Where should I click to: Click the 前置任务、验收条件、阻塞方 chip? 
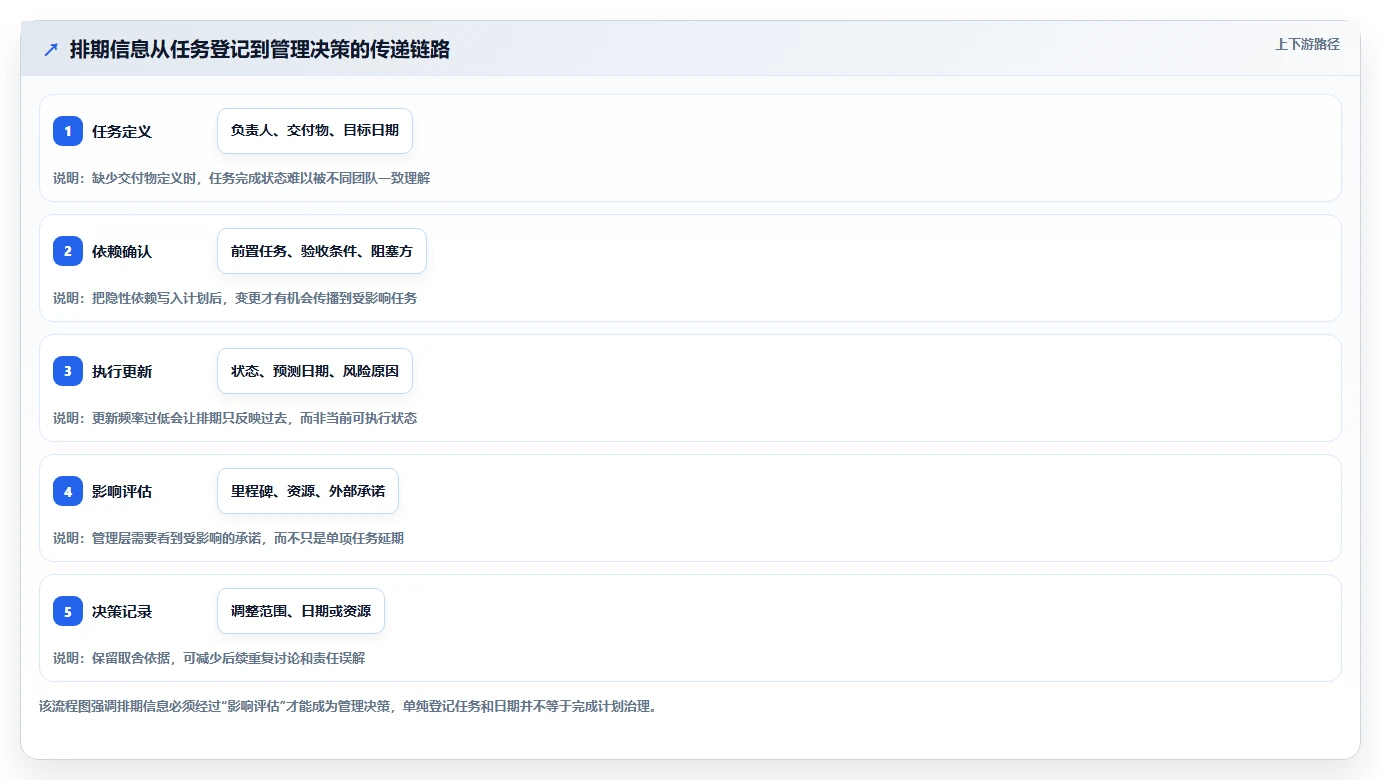pyautogui.click(x=322, y=251)
